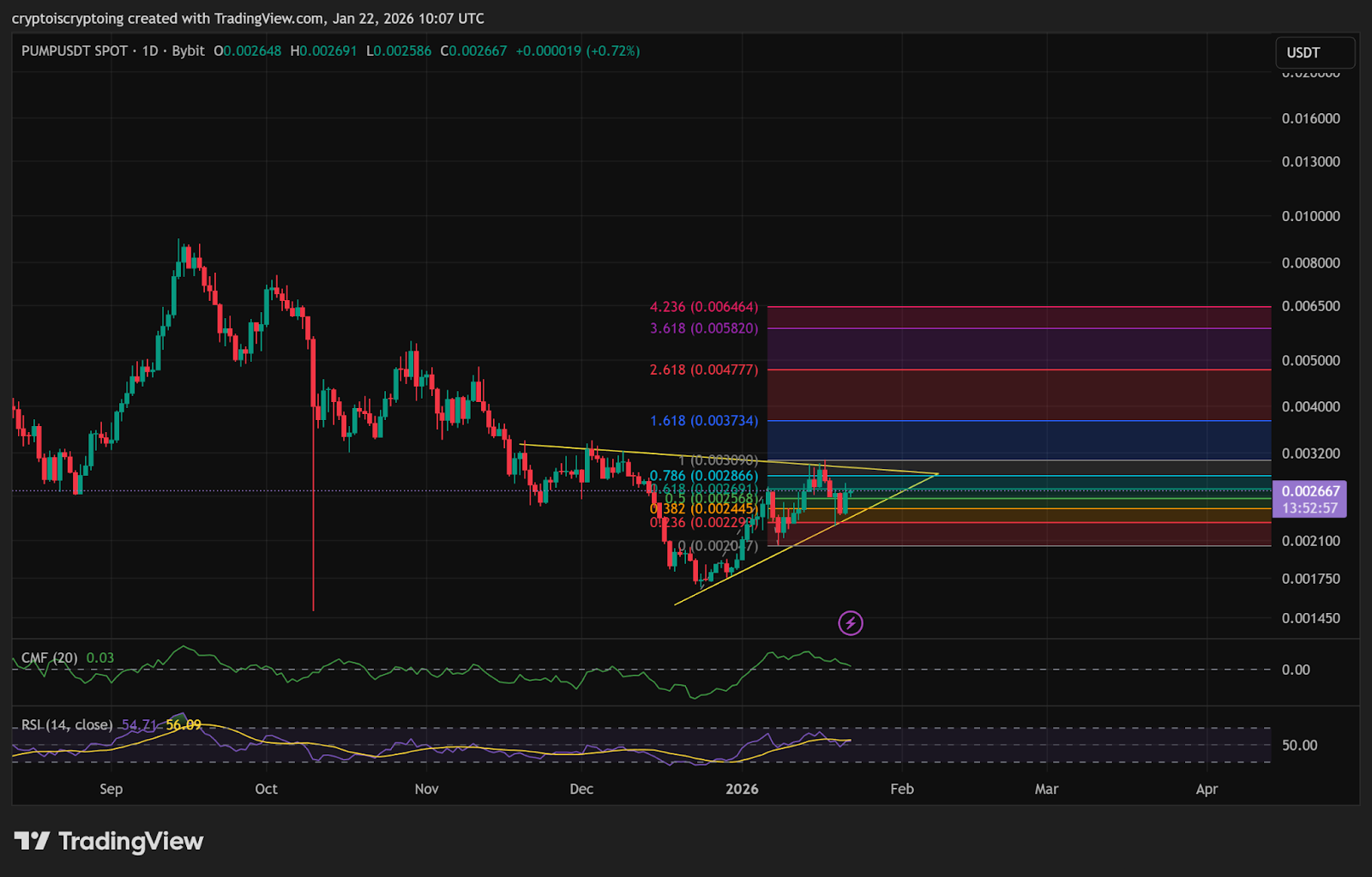Click the Oct label on time axis

pyautogui.click(x=266, y=790)
